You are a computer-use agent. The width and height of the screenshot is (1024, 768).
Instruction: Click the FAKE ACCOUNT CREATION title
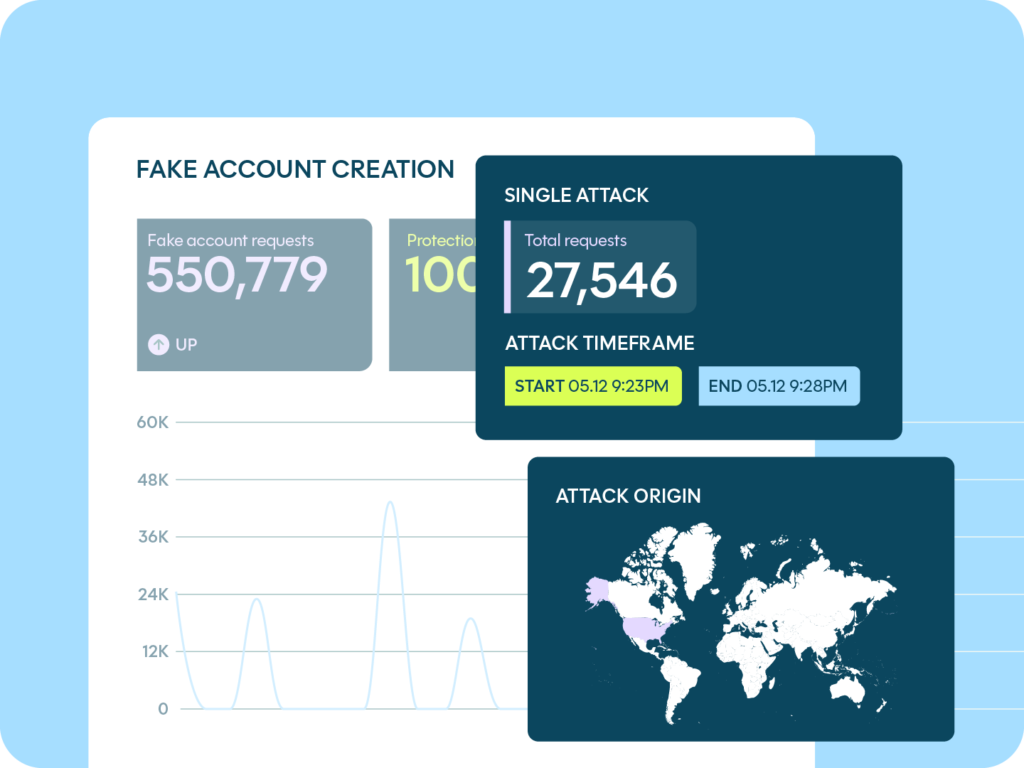295,169
